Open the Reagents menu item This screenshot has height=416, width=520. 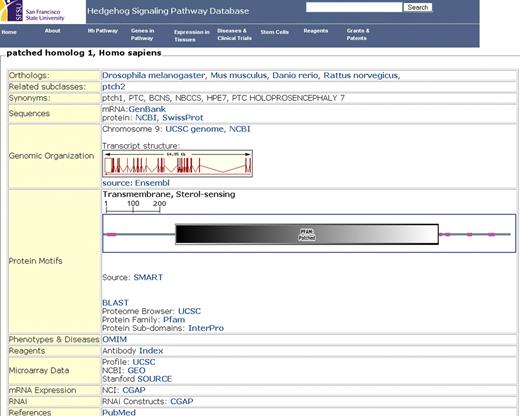click(x=316, y=31)
